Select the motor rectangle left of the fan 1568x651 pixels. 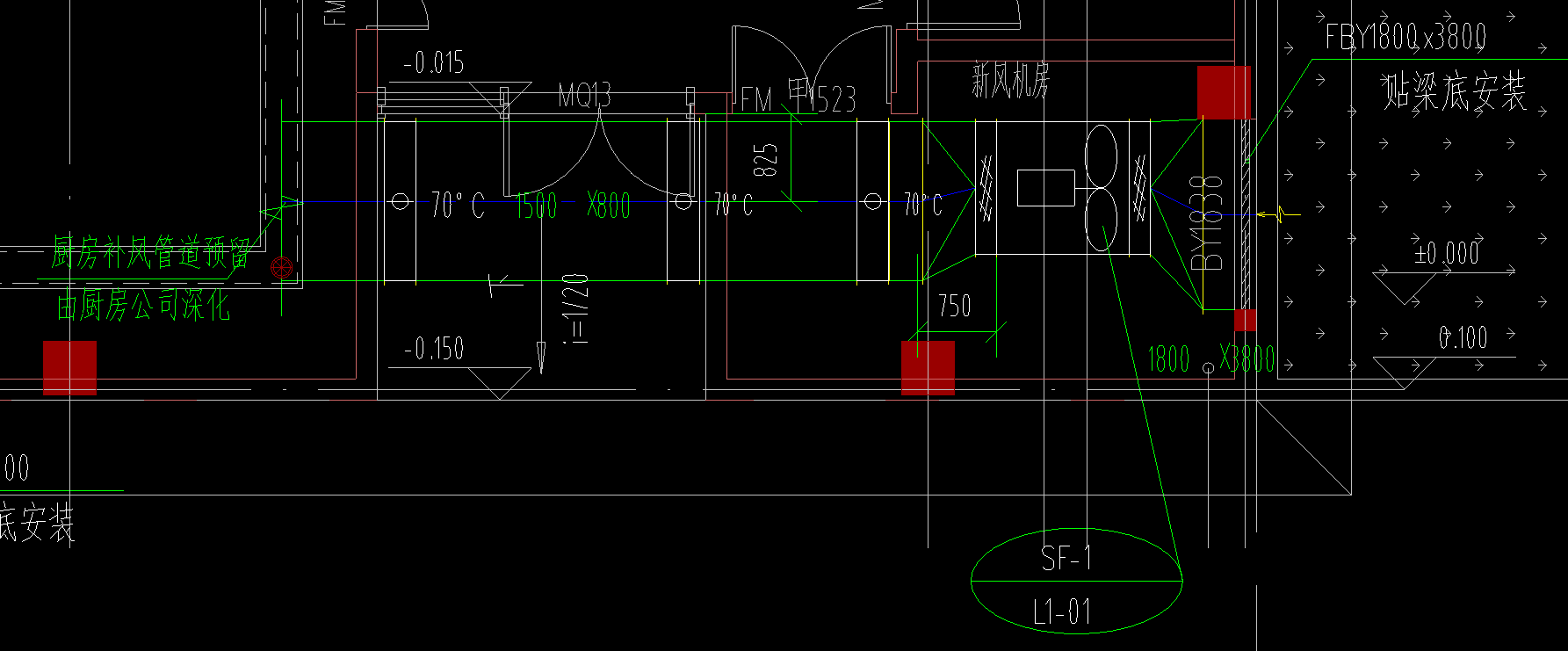(1045, 188)
